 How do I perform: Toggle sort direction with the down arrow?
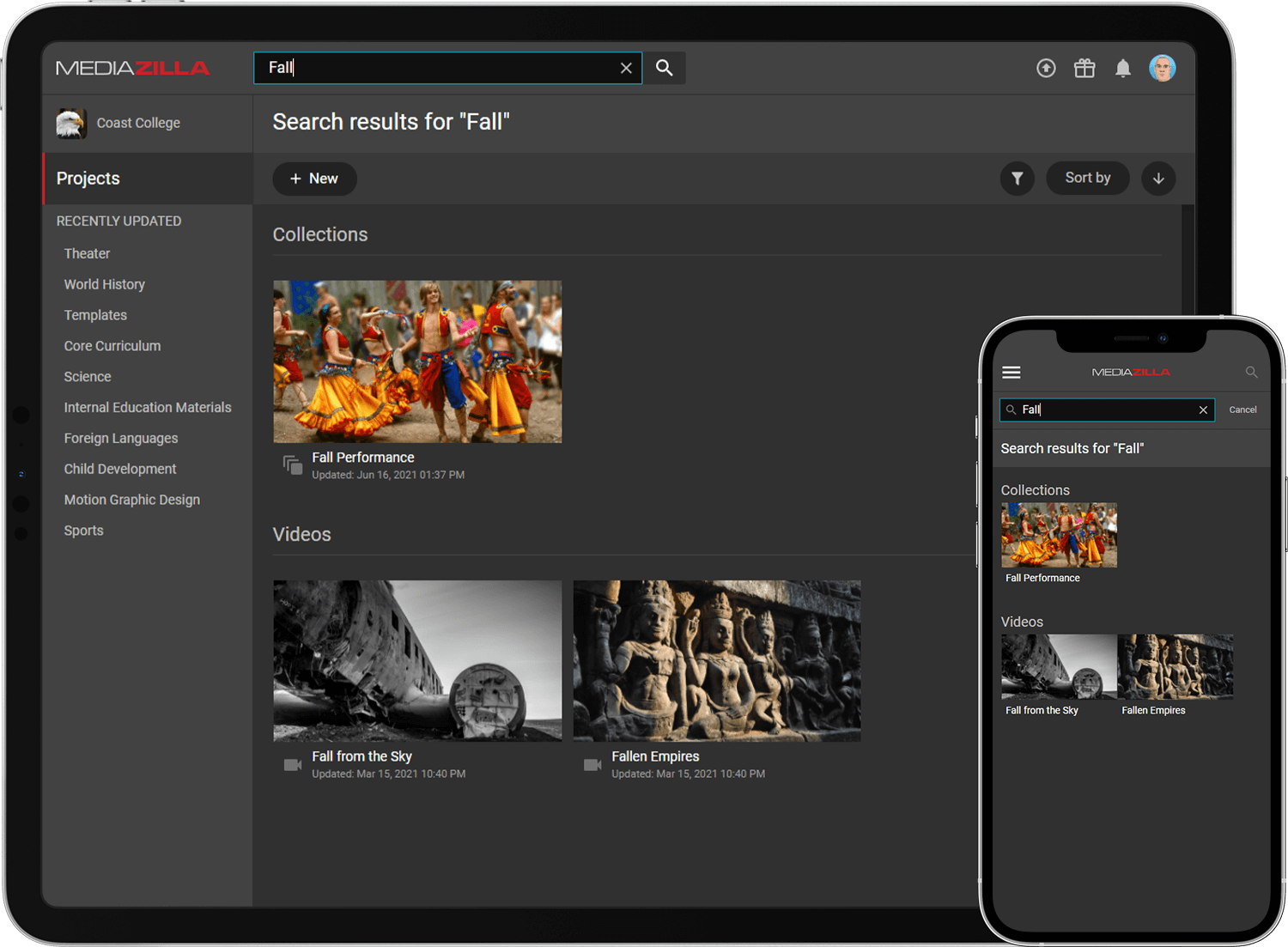(1158, 179)
